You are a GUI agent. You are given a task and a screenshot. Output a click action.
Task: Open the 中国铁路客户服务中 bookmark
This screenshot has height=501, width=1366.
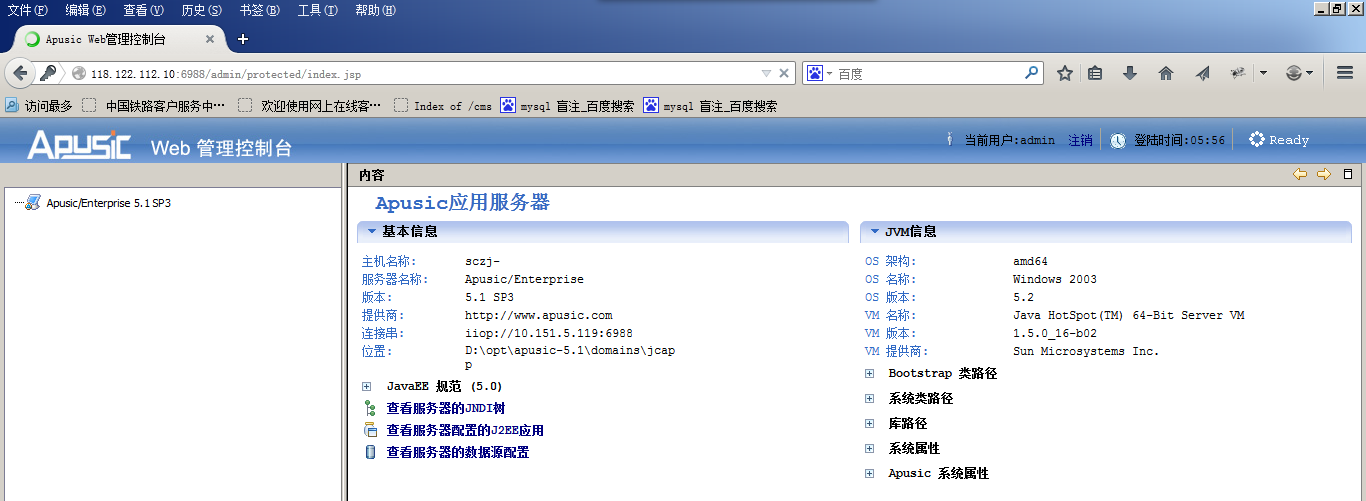pyautogui.click(x=155, y=105)
